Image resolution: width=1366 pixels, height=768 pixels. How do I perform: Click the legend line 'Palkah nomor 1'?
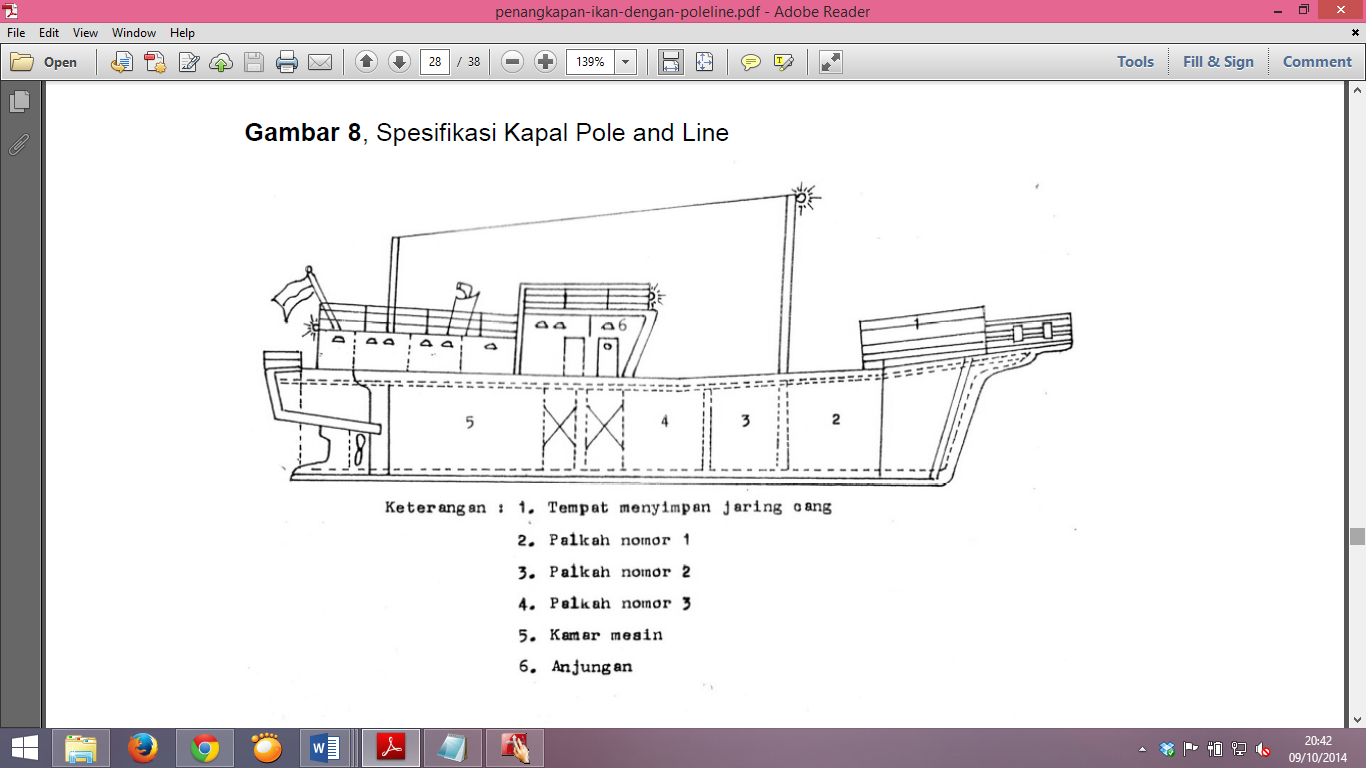(619, 540)
